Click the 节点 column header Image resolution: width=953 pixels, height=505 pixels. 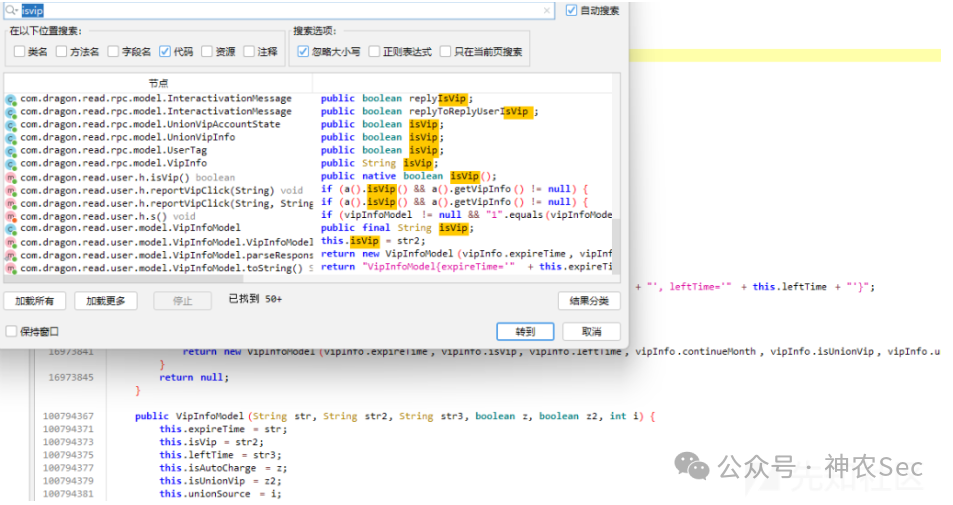click(x=158, y=83)
